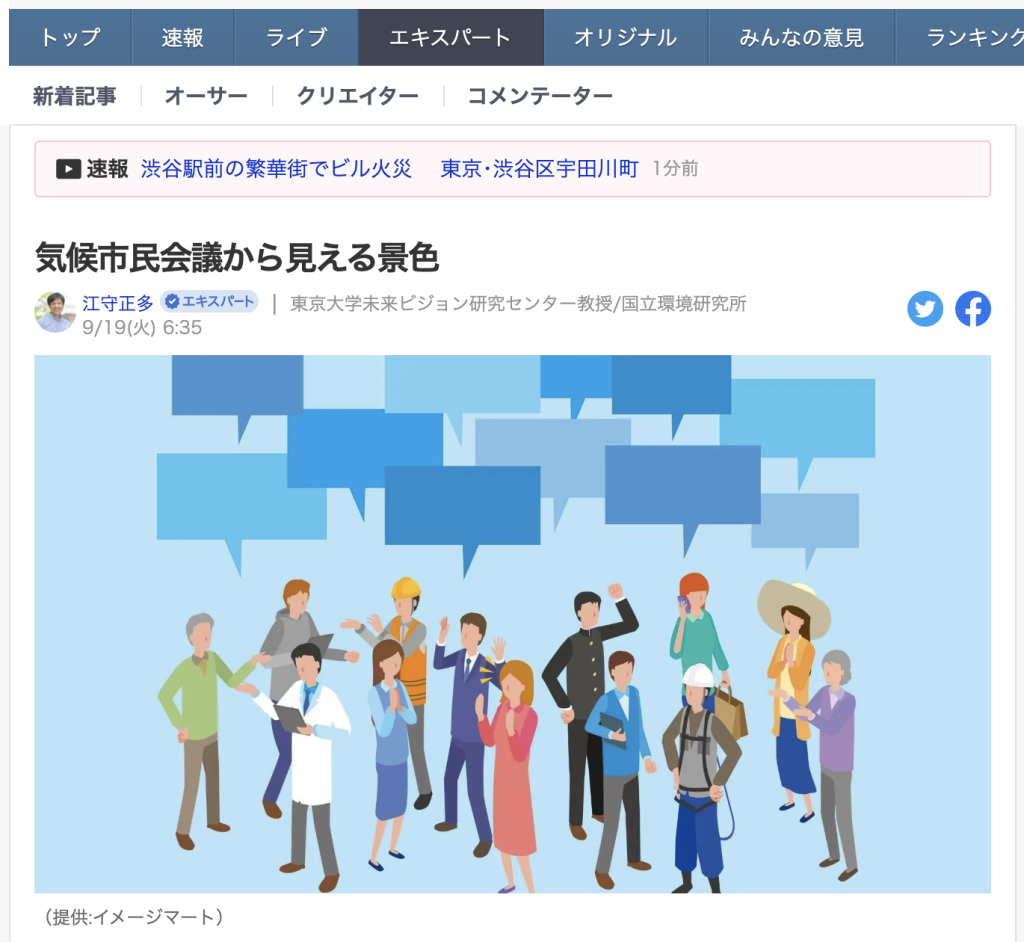
Task: Click the headline 気候市民会議から見える景色
Action: tap(236, 257)
